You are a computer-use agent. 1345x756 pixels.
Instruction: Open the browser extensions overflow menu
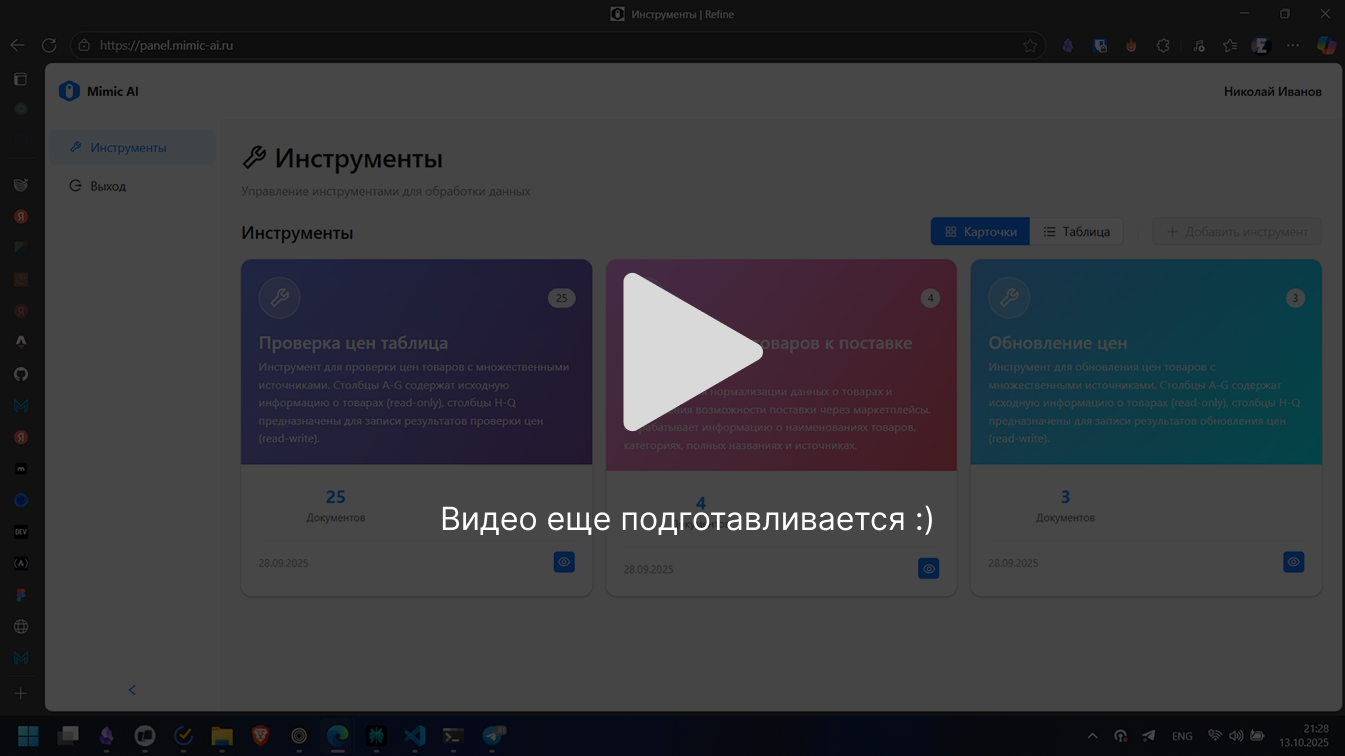coord(1292,45)
